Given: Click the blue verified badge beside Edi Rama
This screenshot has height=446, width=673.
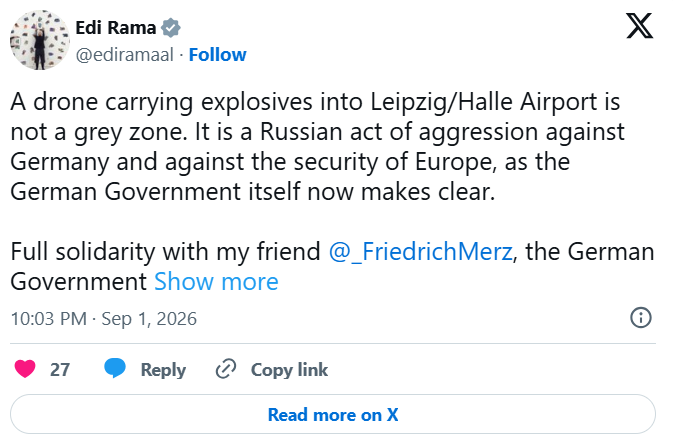Looking at the screenshot, I should [x=170, y=28].
